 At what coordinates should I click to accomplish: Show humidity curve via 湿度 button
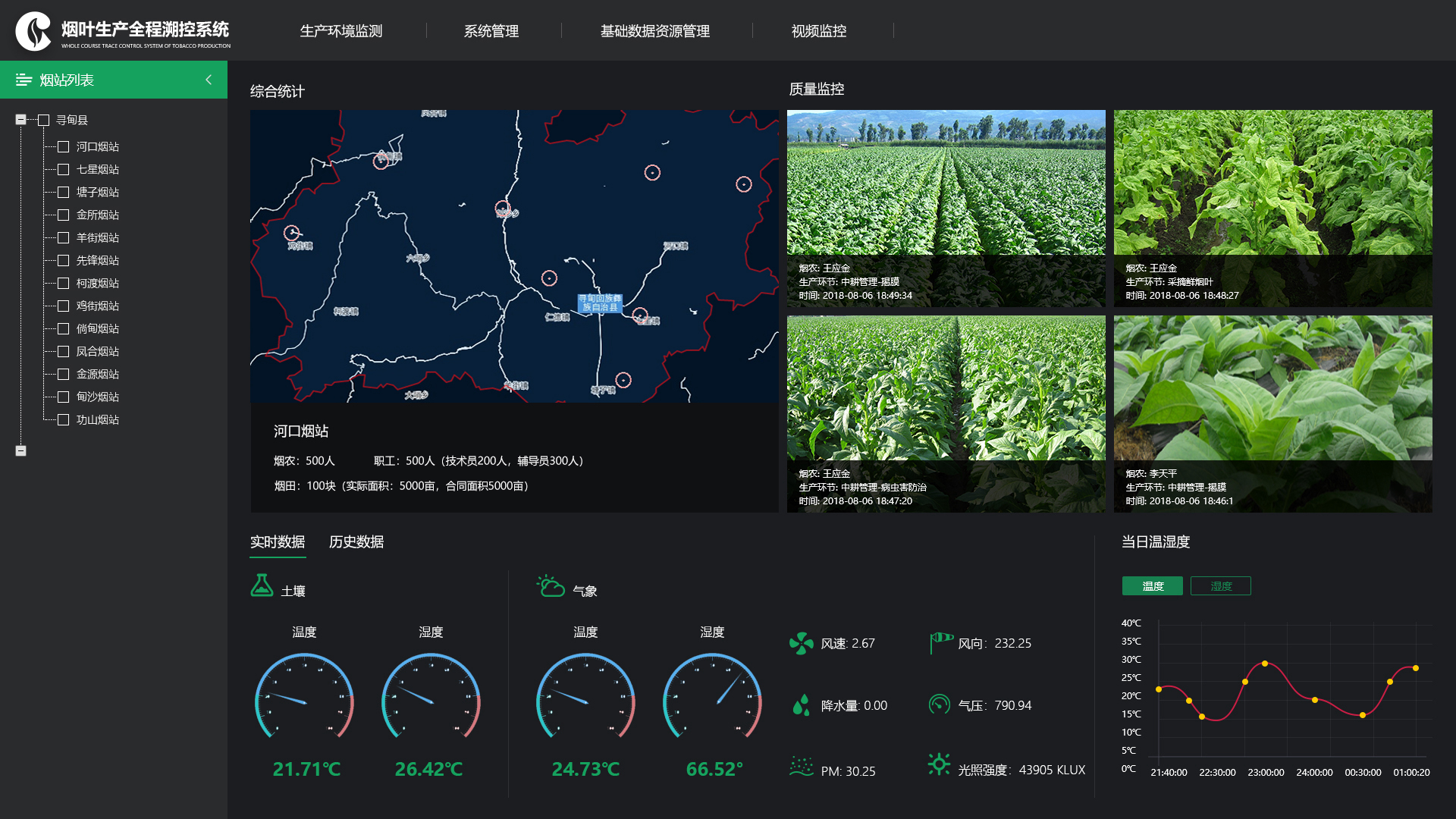coord(1220,586)
